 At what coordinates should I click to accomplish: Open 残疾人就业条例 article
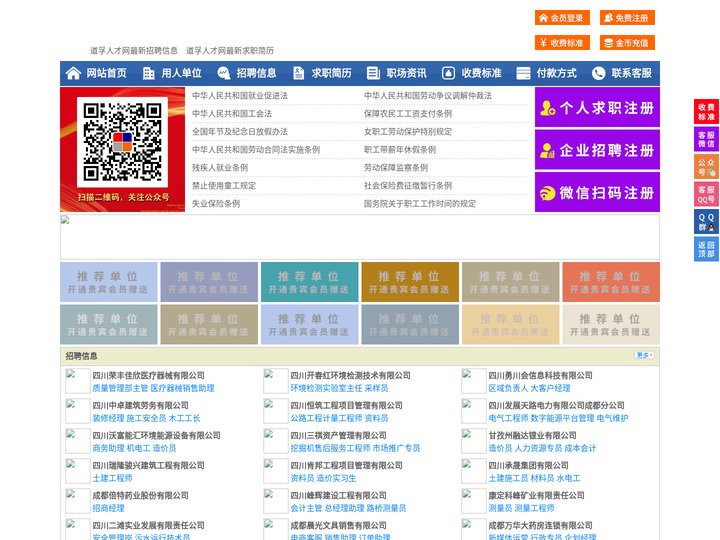[220, 168]
